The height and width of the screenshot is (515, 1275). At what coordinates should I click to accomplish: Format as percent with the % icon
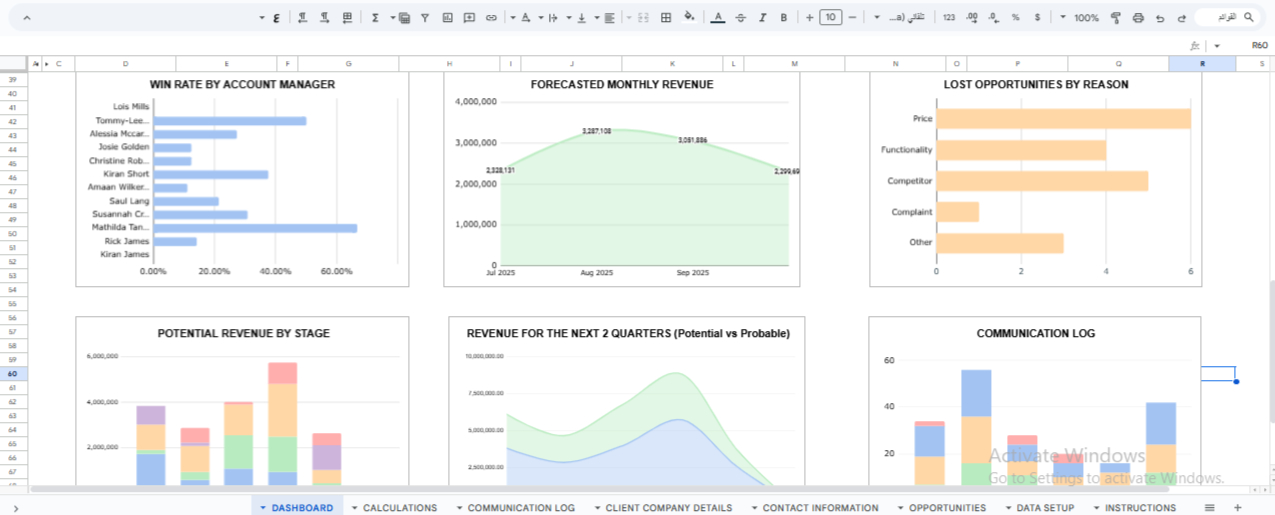[x=1016, y=18]
